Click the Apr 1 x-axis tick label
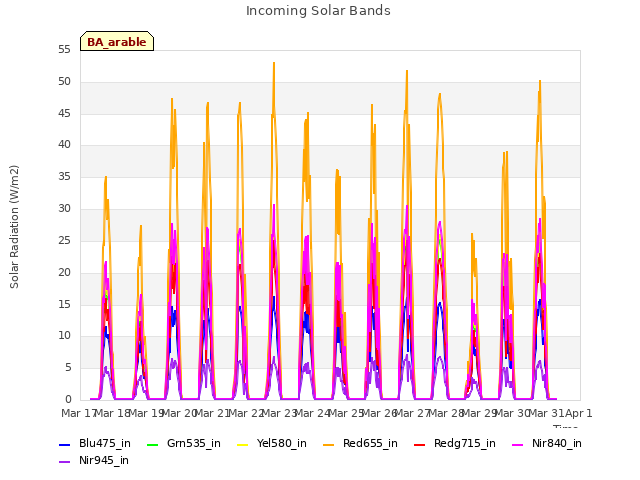The width and height of the screenshot is (640, 480). click(579, 413)
